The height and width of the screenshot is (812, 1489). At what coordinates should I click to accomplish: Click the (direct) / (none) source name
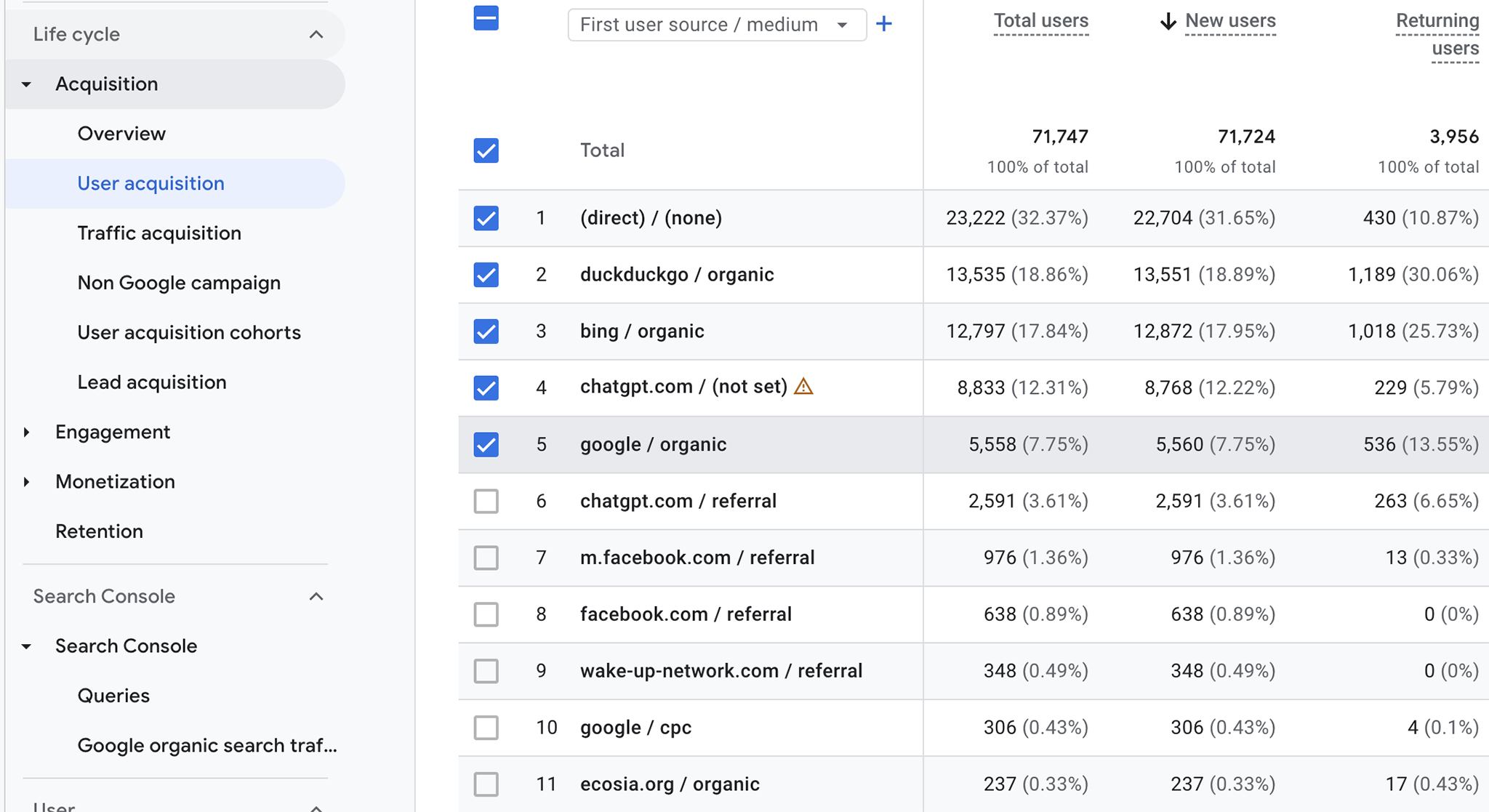click(651, 218)
